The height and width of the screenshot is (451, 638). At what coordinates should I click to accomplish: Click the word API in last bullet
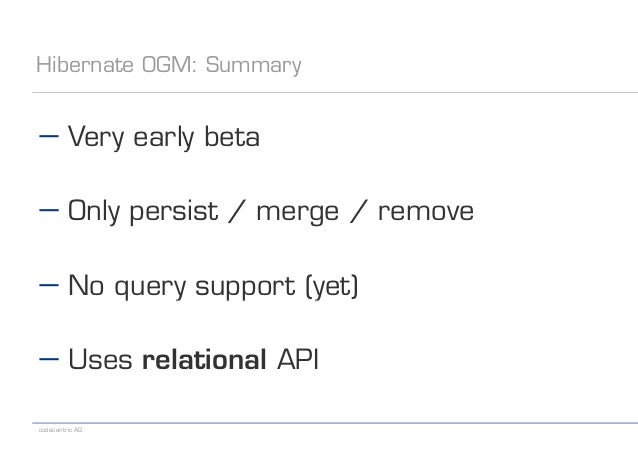(x=297, y=359)
